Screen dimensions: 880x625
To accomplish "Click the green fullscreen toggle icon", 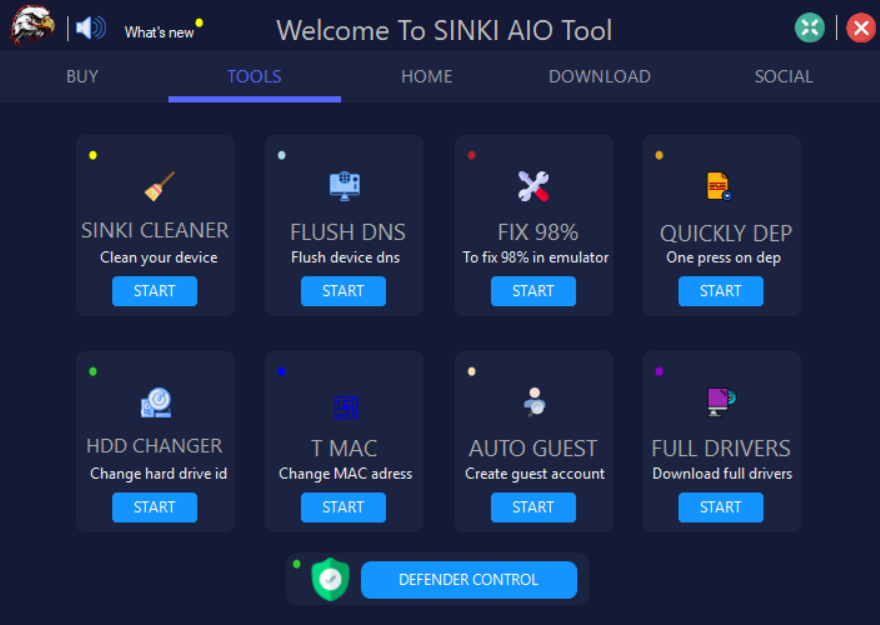I will tap(809, 27).
